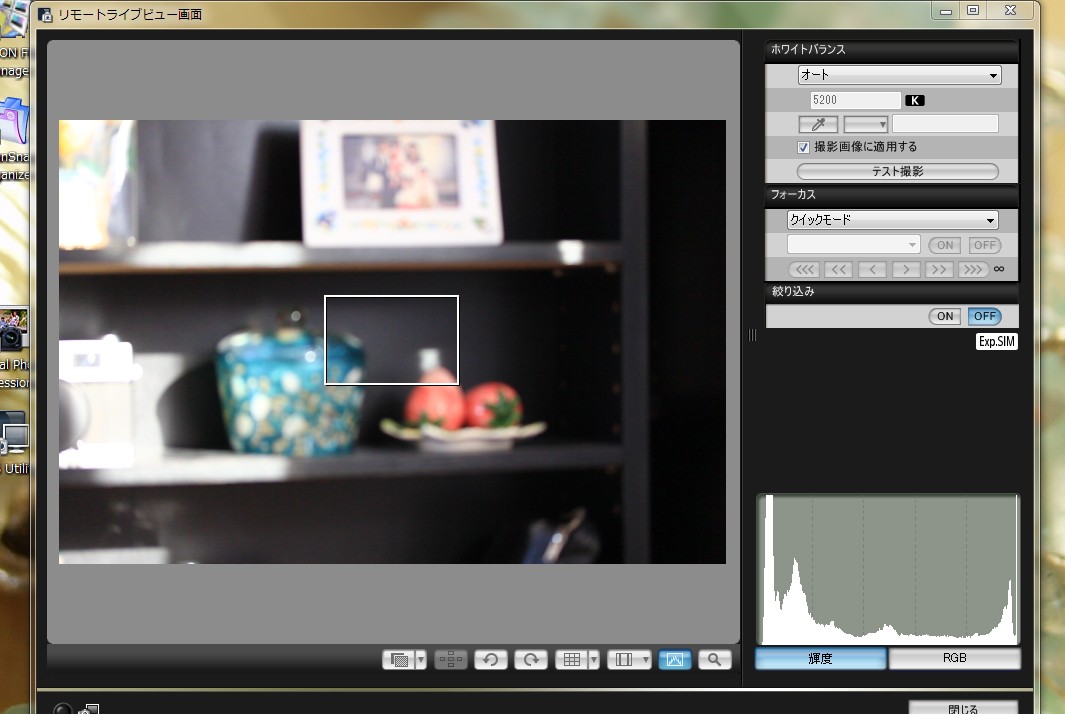Turn 絞り込み depth-of-field preview OFF
1065x714 pixels.
point(985,316)
